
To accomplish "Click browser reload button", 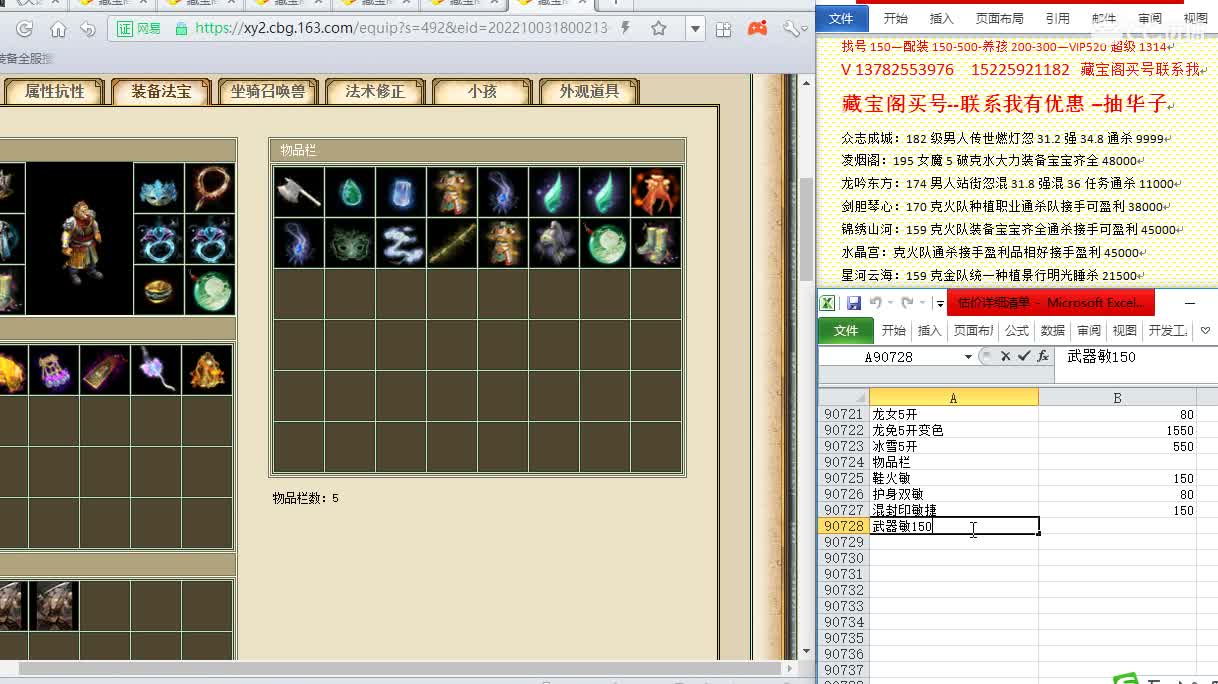I will coord(25,29).
